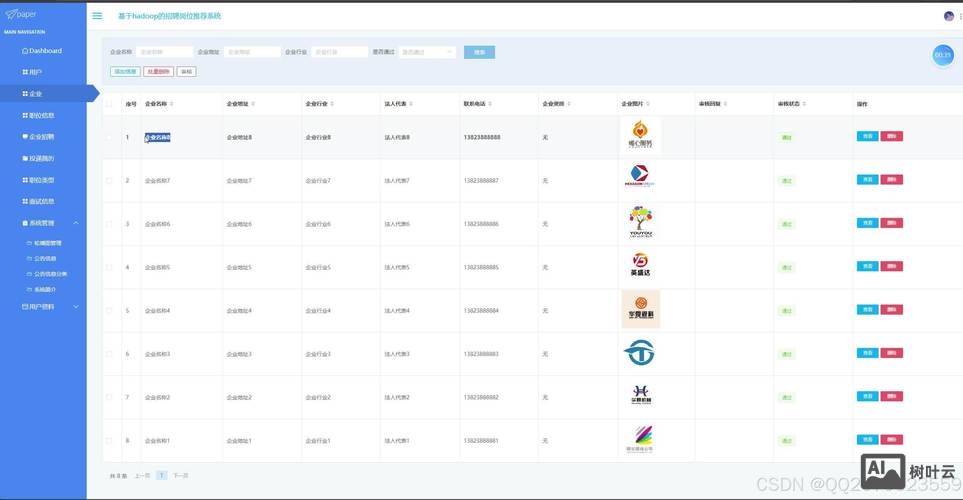
Task: Open the 是否通过 dropdown filter
Action: coord(427,52)
